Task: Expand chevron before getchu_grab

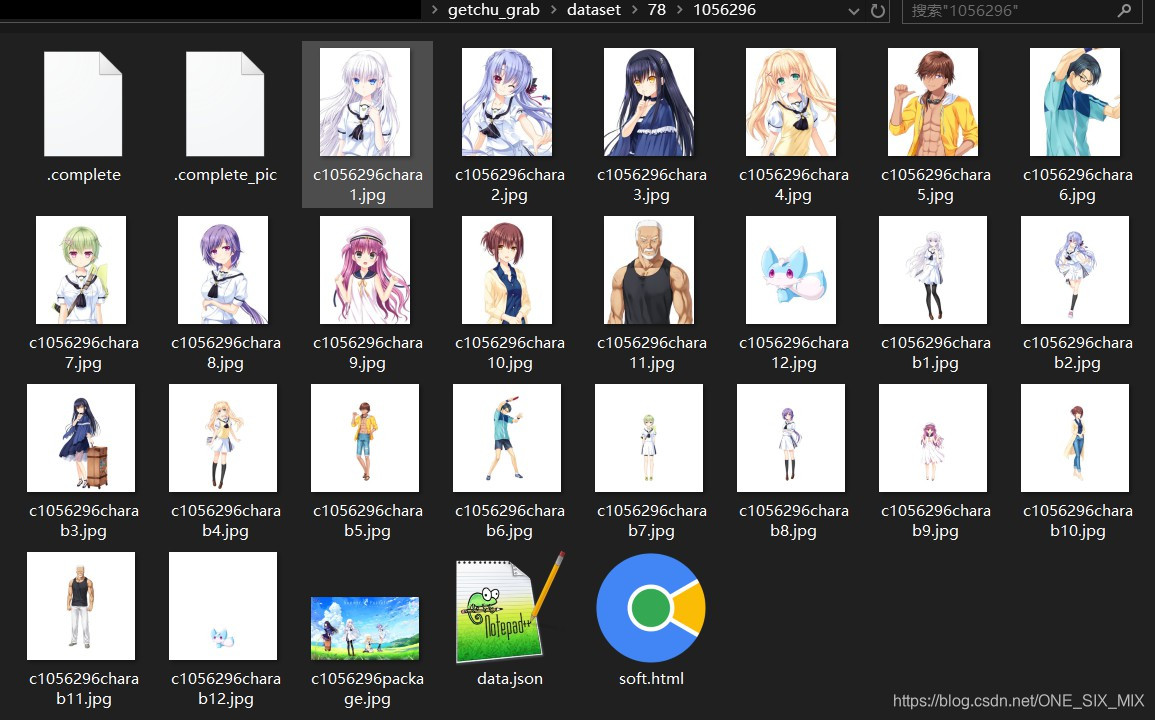Action: [x=434, y=10]
